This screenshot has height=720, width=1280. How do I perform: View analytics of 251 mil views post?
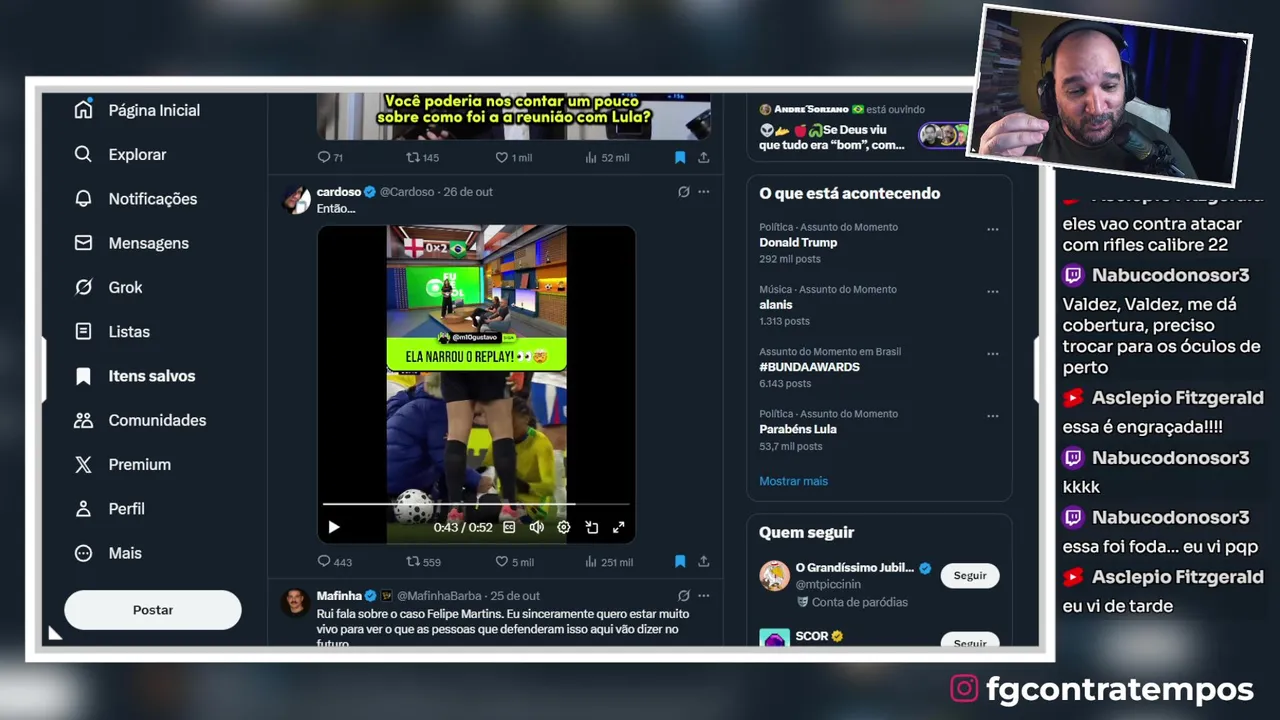coord(608,562)
